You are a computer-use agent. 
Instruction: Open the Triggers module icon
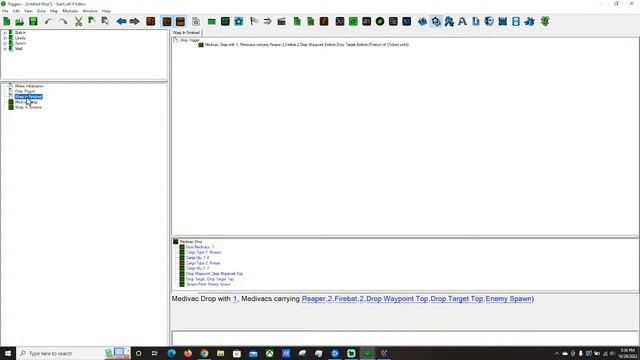tap(436, 21)
